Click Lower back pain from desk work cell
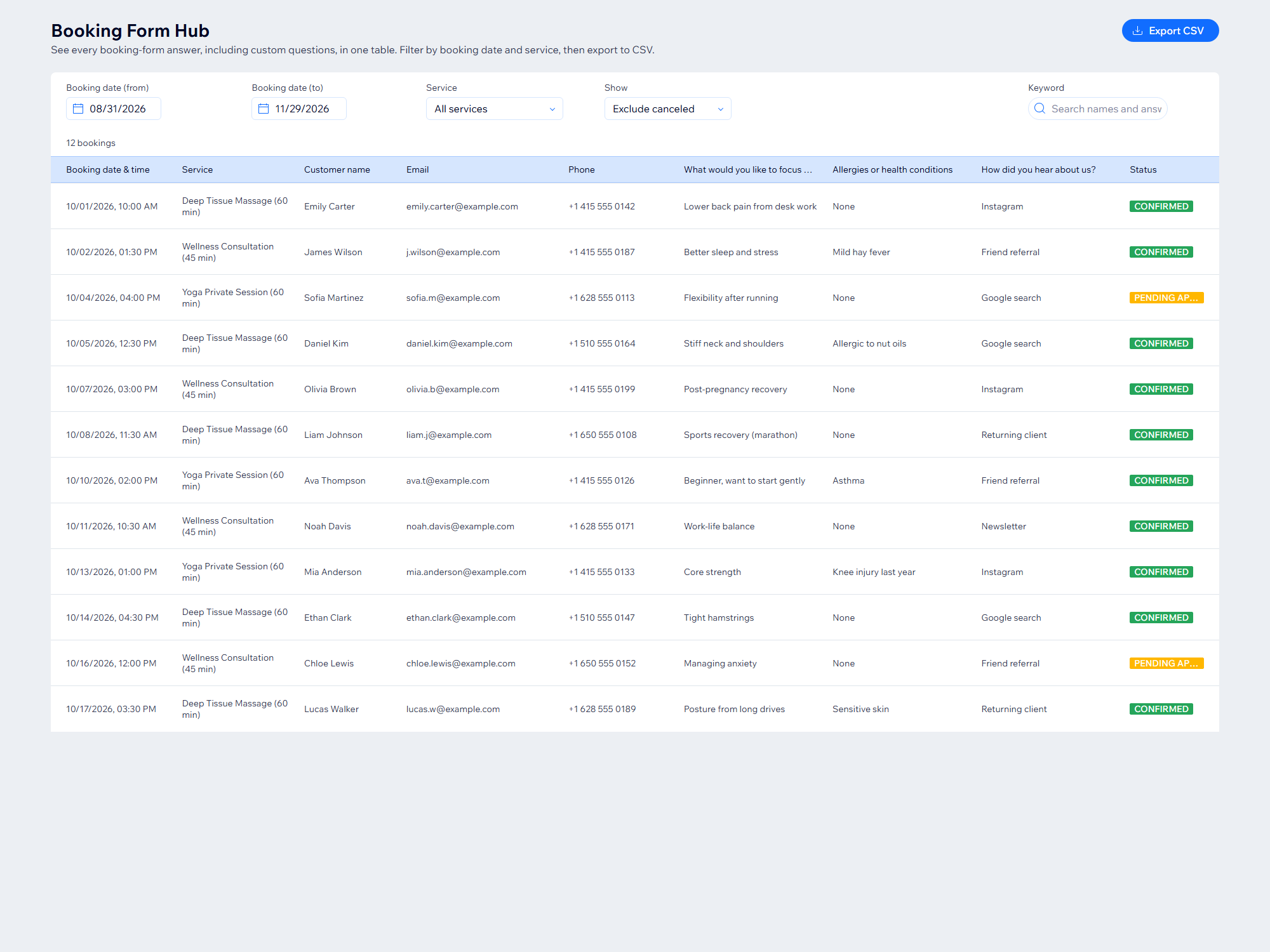Screen dimensions: 1270x952 [x=750, y=206]
